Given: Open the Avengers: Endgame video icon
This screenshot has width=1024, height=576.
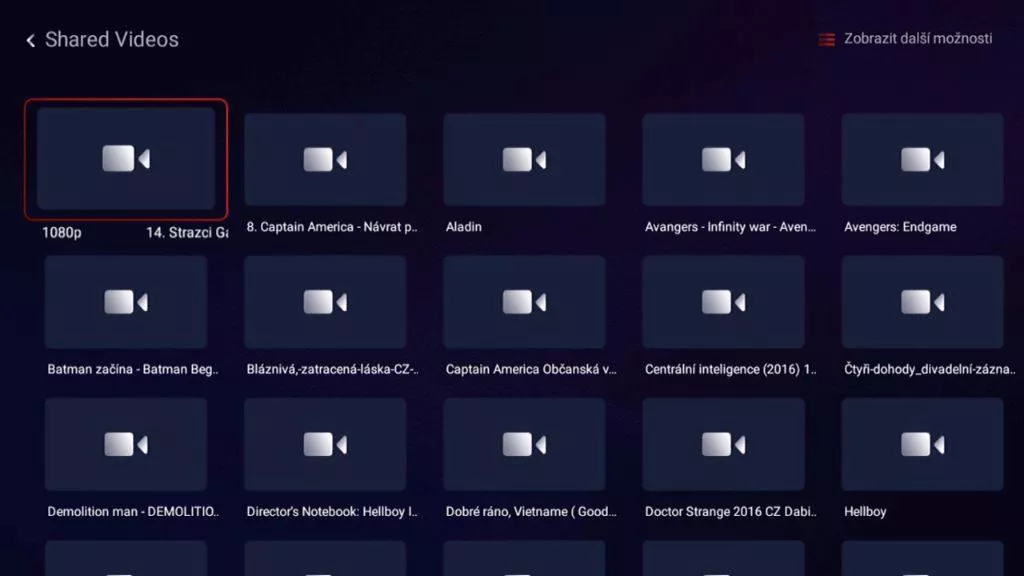Looking at the screenshot, I should click(922, 159).
